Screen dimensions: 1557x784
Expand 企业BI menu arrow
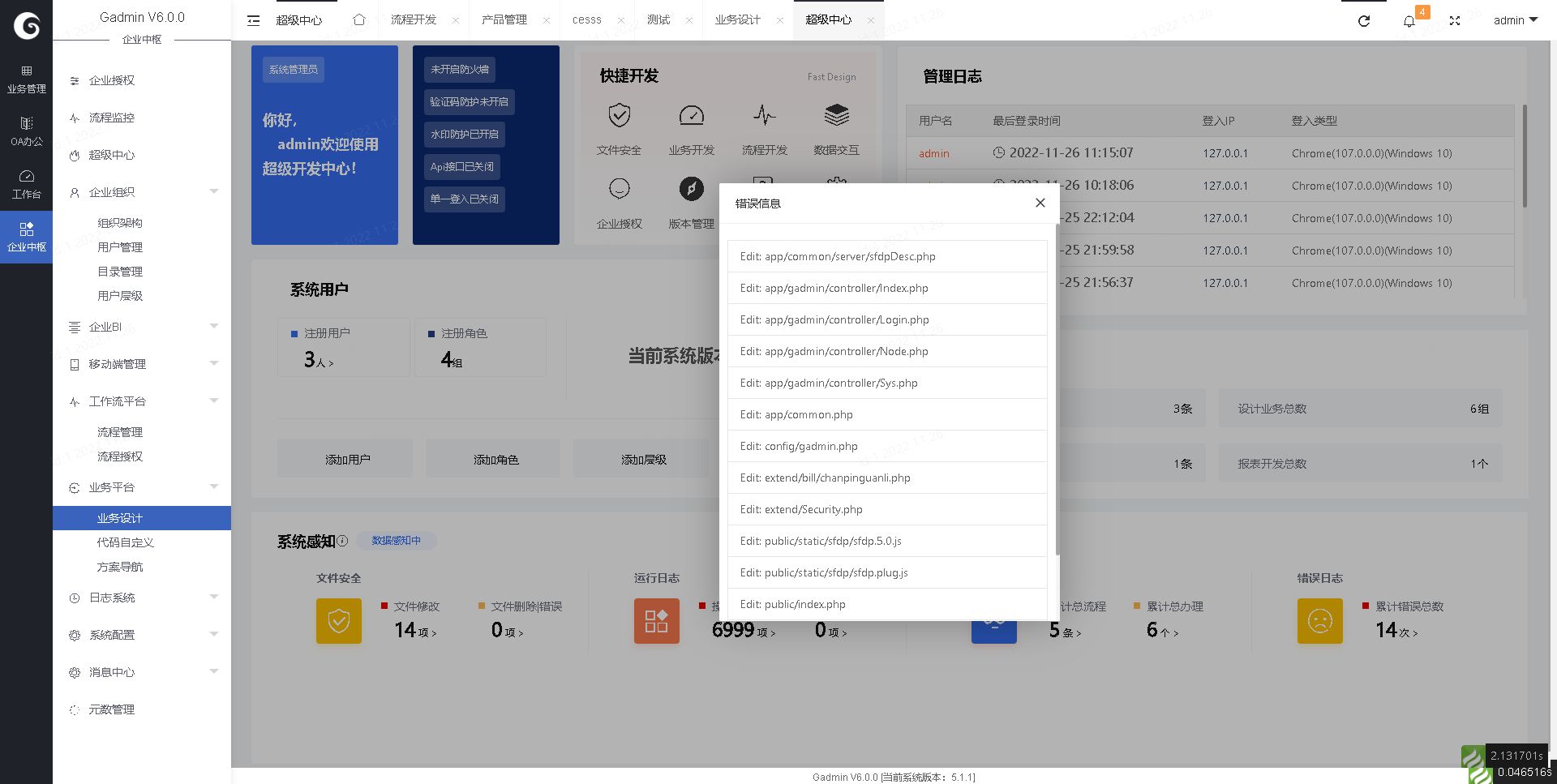(x=214, y=326)
